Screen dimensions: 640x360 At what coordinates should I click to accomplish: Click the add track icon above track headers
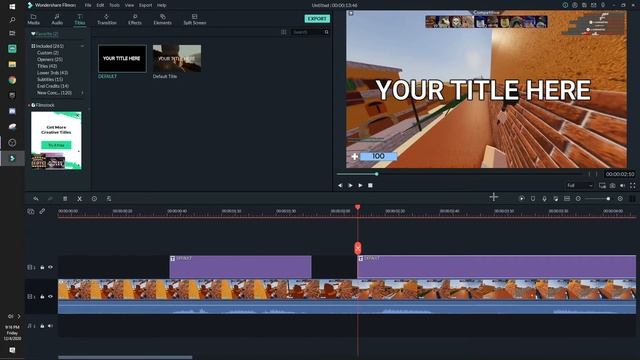point(31,211)
